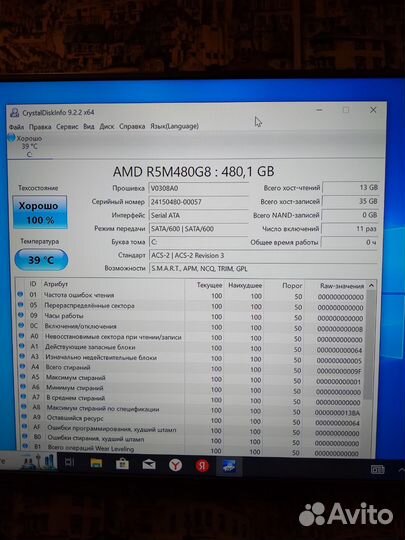Click the status icon for attribute 0C

coord(21,325)
